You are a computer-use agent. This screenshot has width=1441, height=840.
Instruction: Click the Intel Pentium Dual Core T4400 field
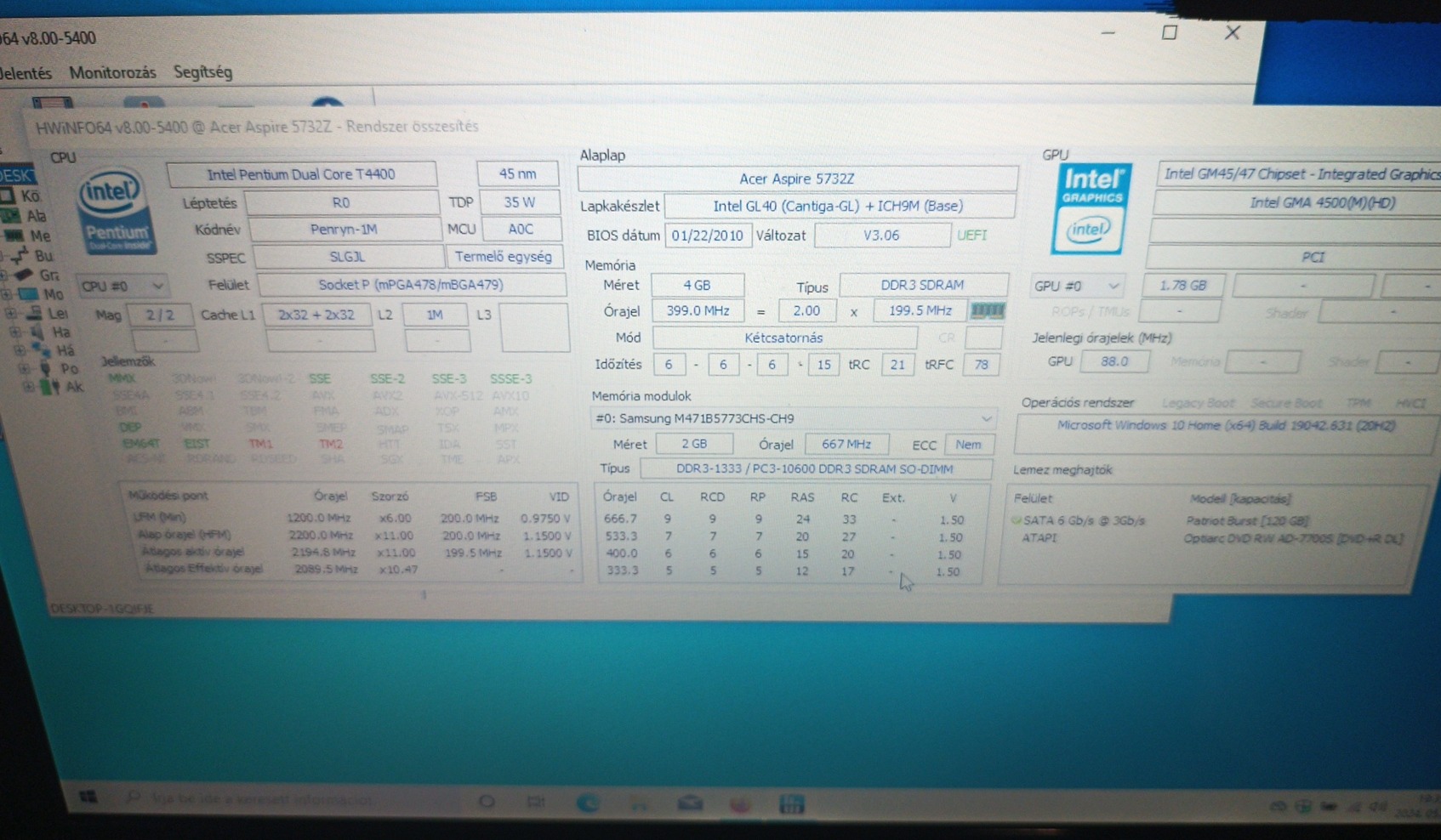point(302,174)
